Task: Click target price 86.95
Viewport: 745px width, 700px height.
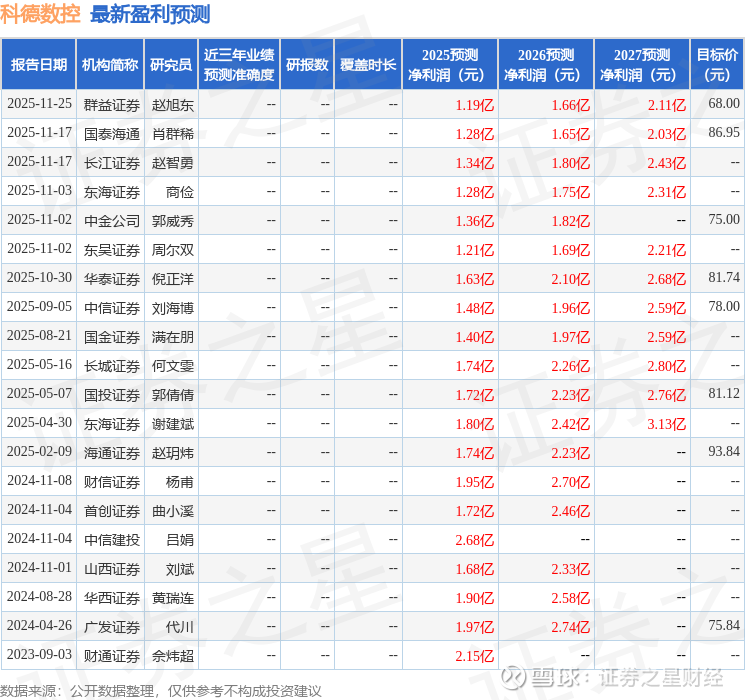Action: pyautogui.click(x=724, y=132)
